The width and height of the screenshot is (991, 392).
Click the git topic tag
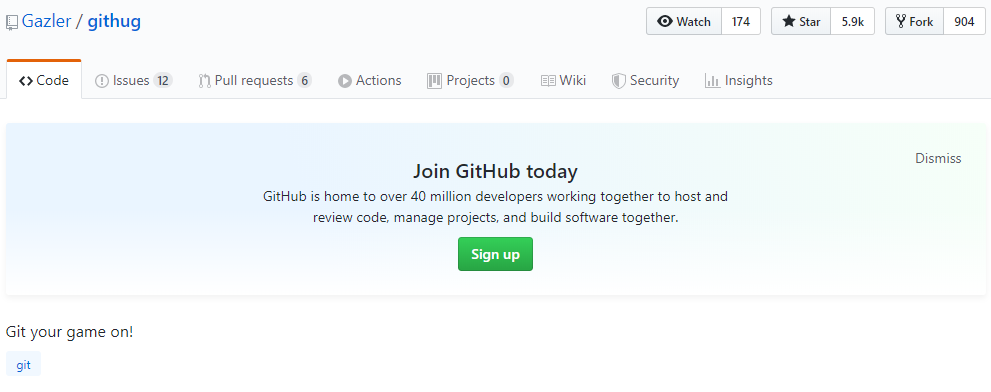pos(23,365)
